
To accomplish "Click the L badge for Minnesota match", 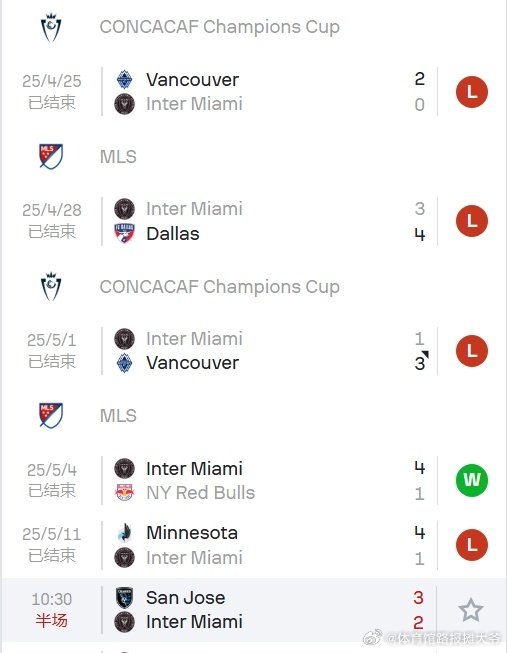I will [472, 545].
